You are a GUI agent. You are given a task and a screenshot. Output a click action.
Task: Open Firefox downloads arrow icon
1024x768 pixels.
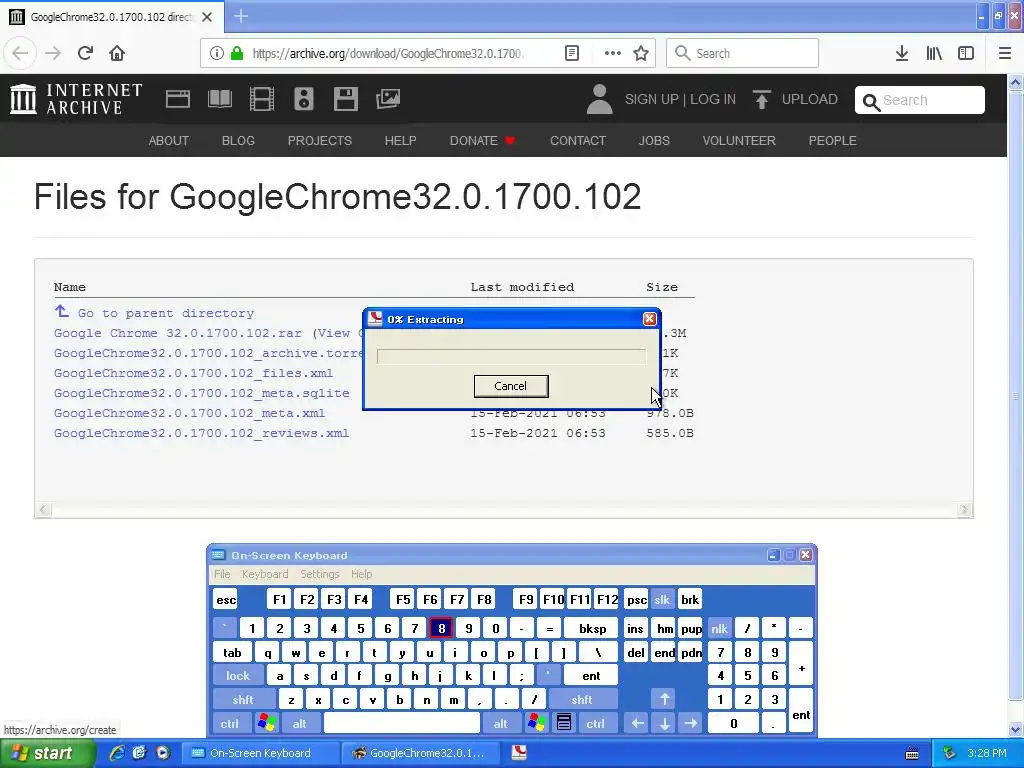(902, 53)
